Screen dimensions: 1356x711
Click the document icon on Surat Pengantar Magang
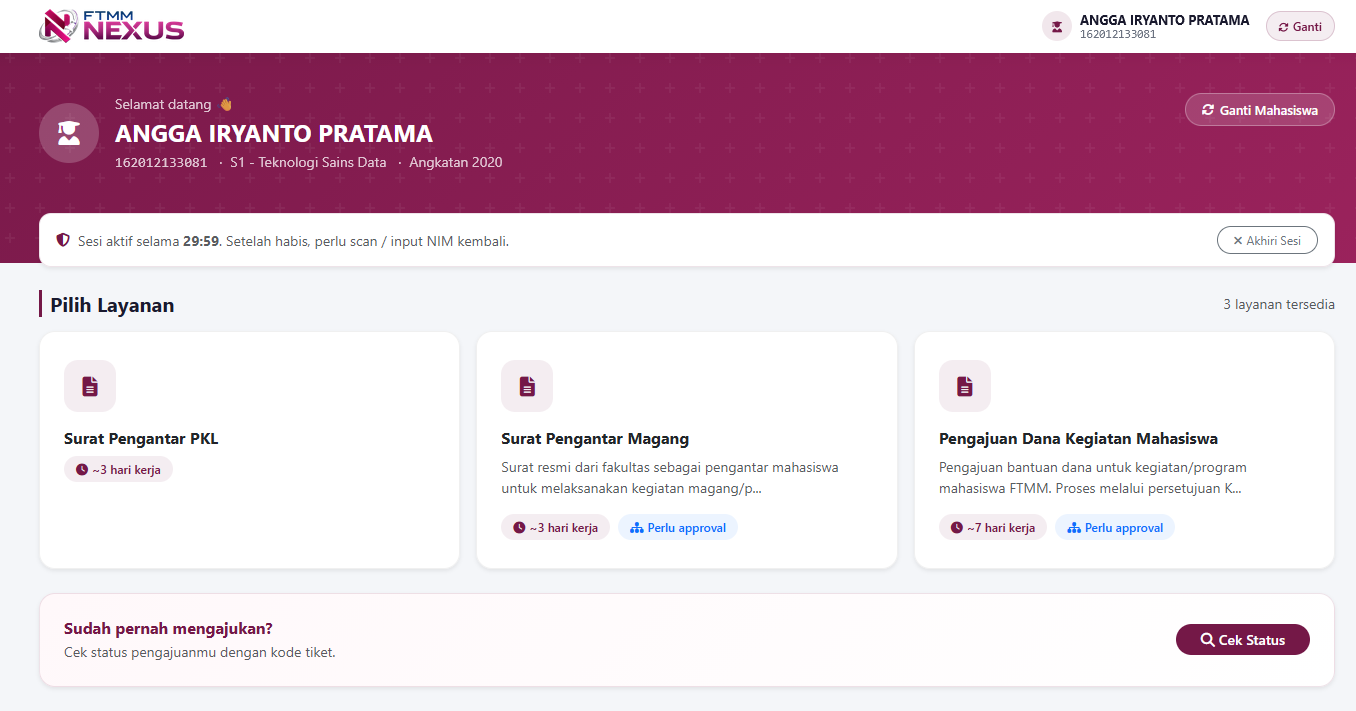coord(527,386)
